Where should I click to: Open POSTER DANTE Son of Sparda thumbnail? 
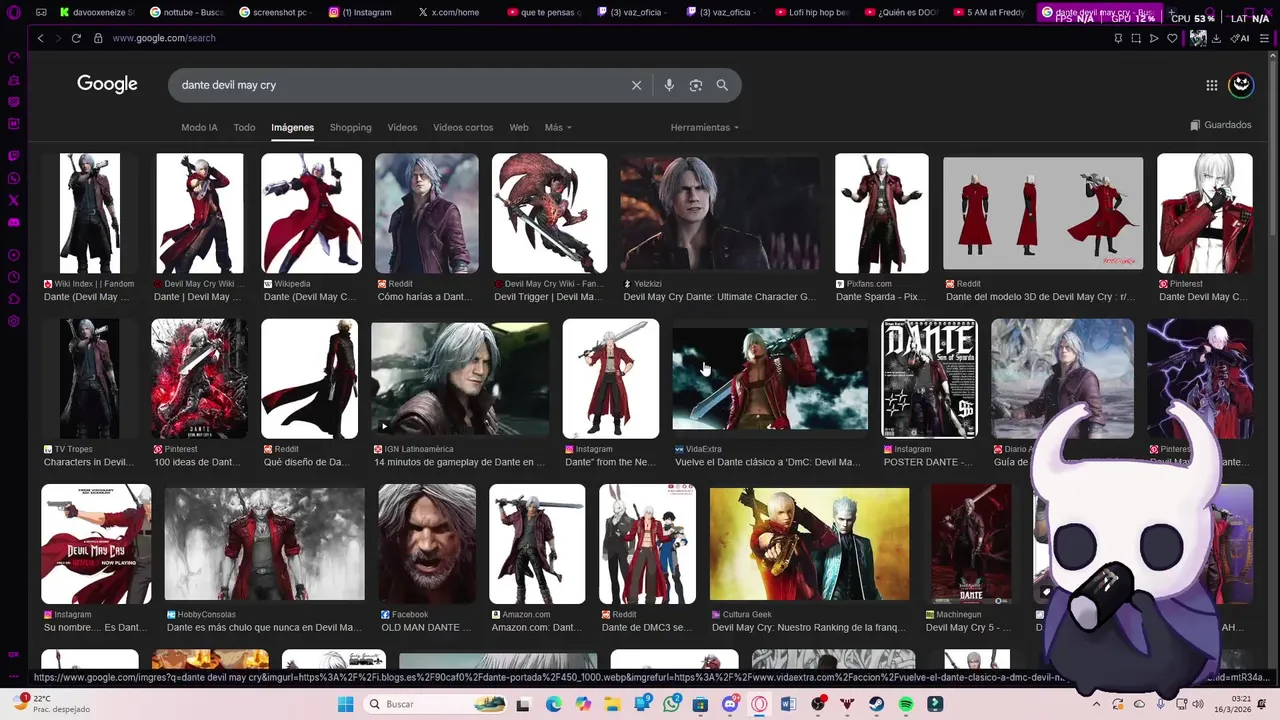coord(929,378)
